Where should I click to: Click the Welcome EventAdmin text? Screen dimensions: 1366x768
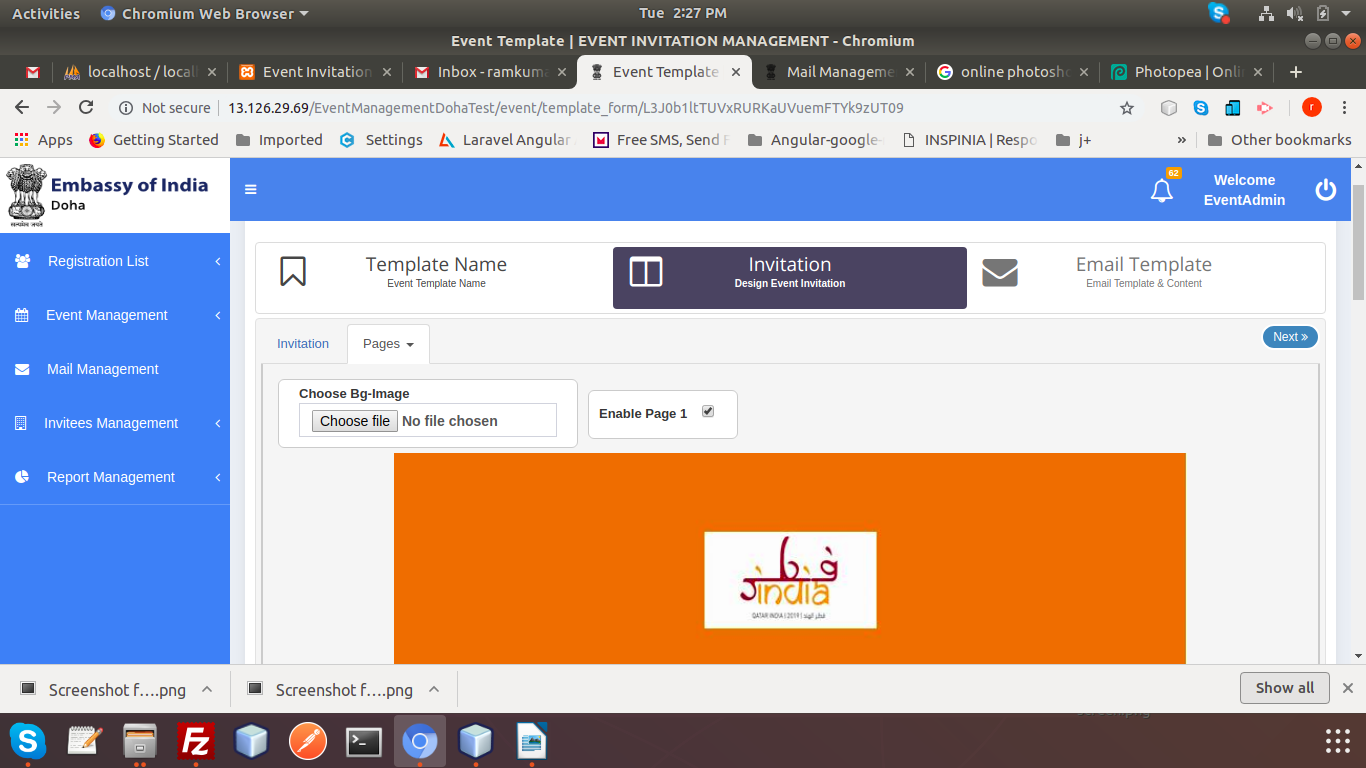click(x=1244, y=190)
